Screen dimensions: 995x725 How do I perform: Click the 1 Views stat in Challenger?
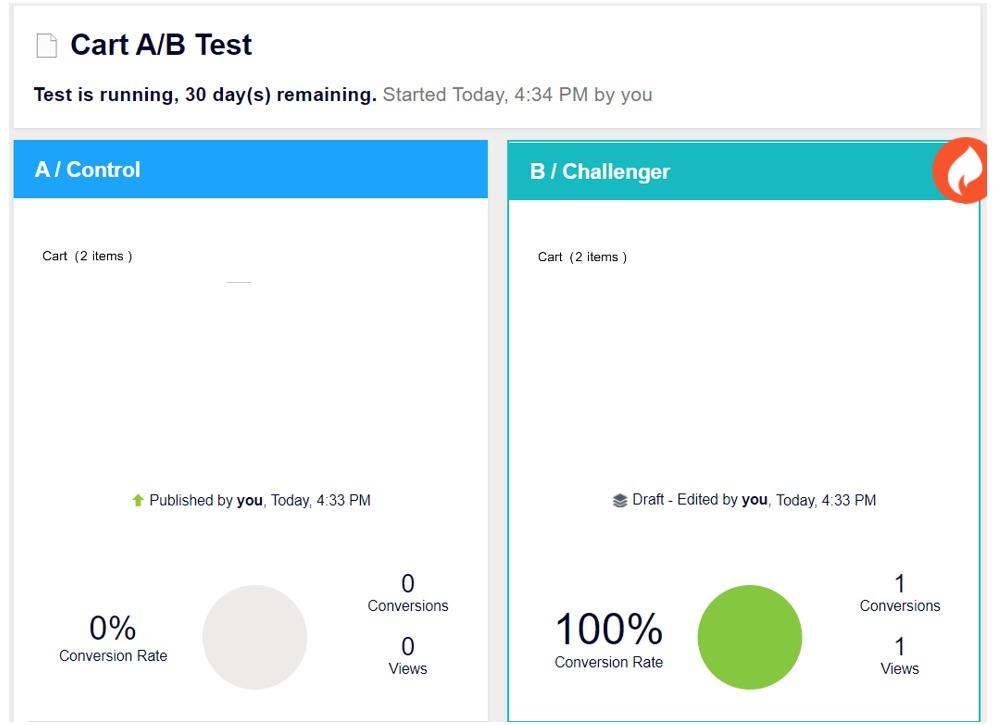899,656
